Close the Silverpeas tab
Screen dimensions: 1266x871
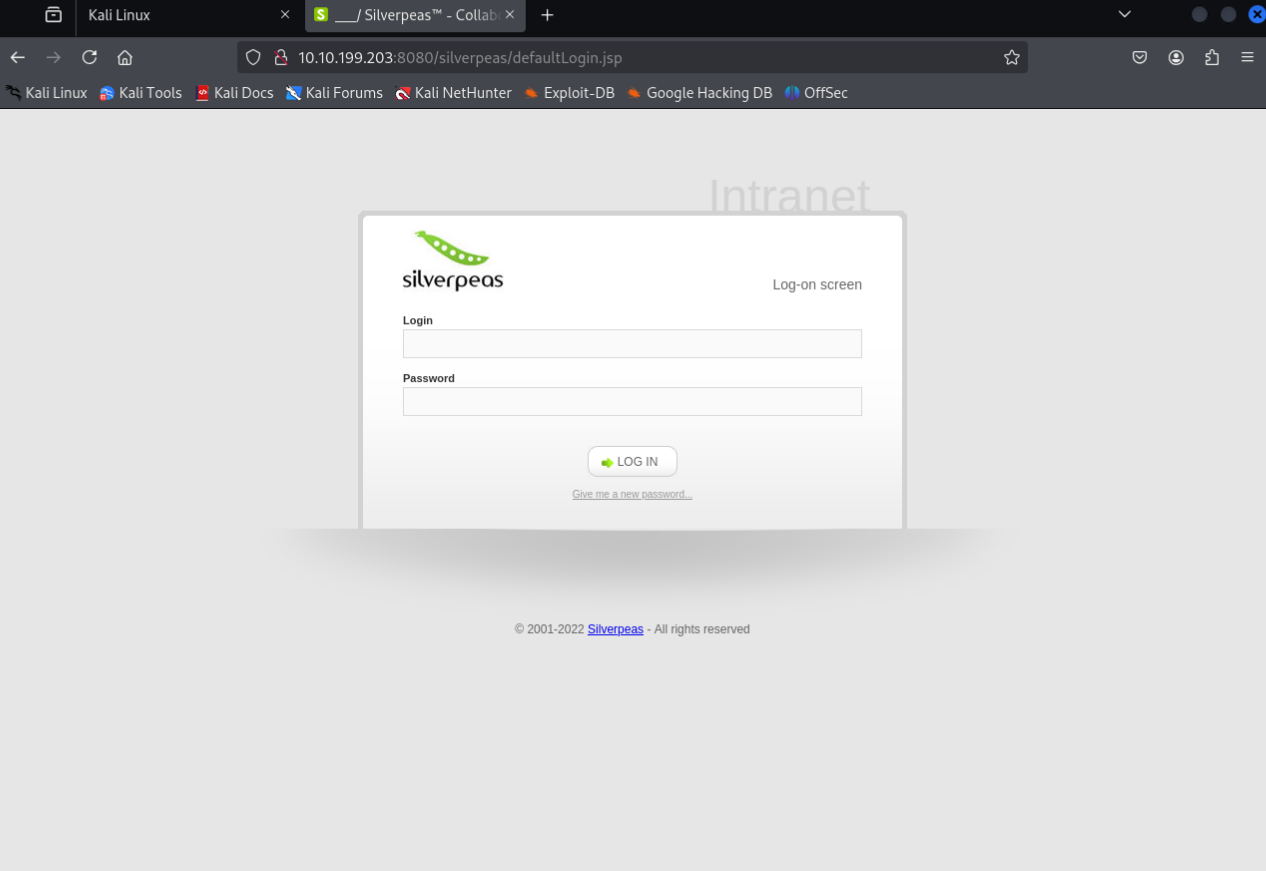pos(510,15)
